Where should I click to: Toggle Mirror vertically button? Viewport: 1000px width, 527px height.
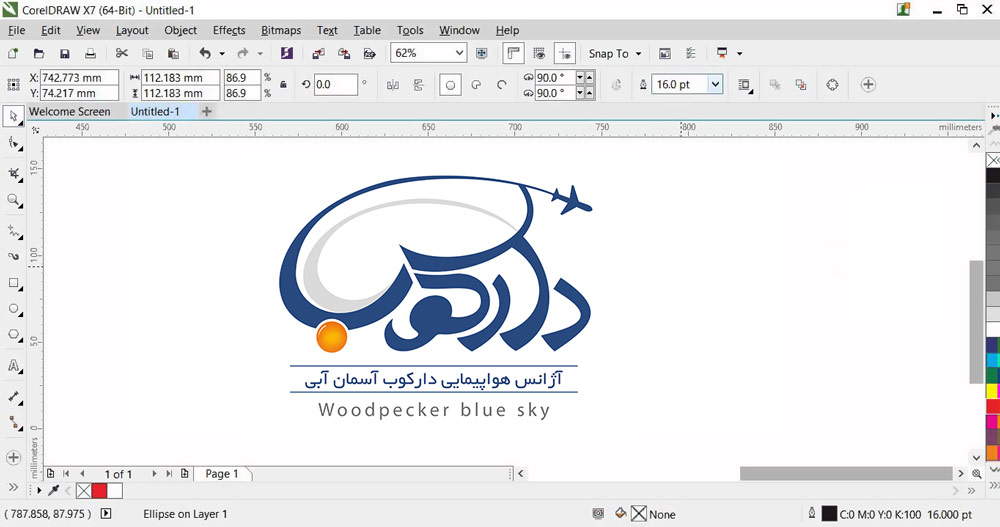tap(418, 85)
